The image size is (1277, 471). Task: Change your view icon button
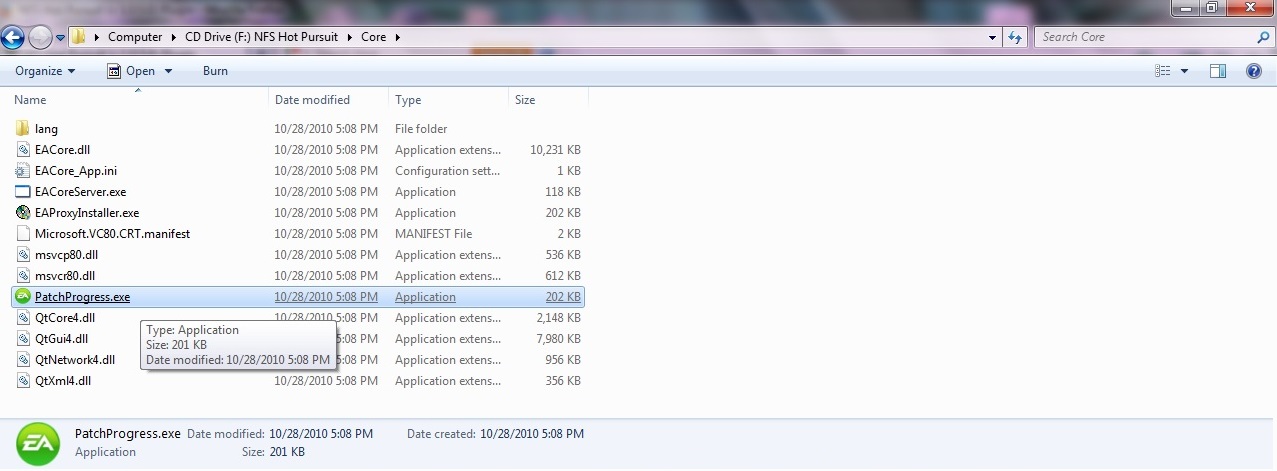pyautogui.click(x=1163, y=71)
